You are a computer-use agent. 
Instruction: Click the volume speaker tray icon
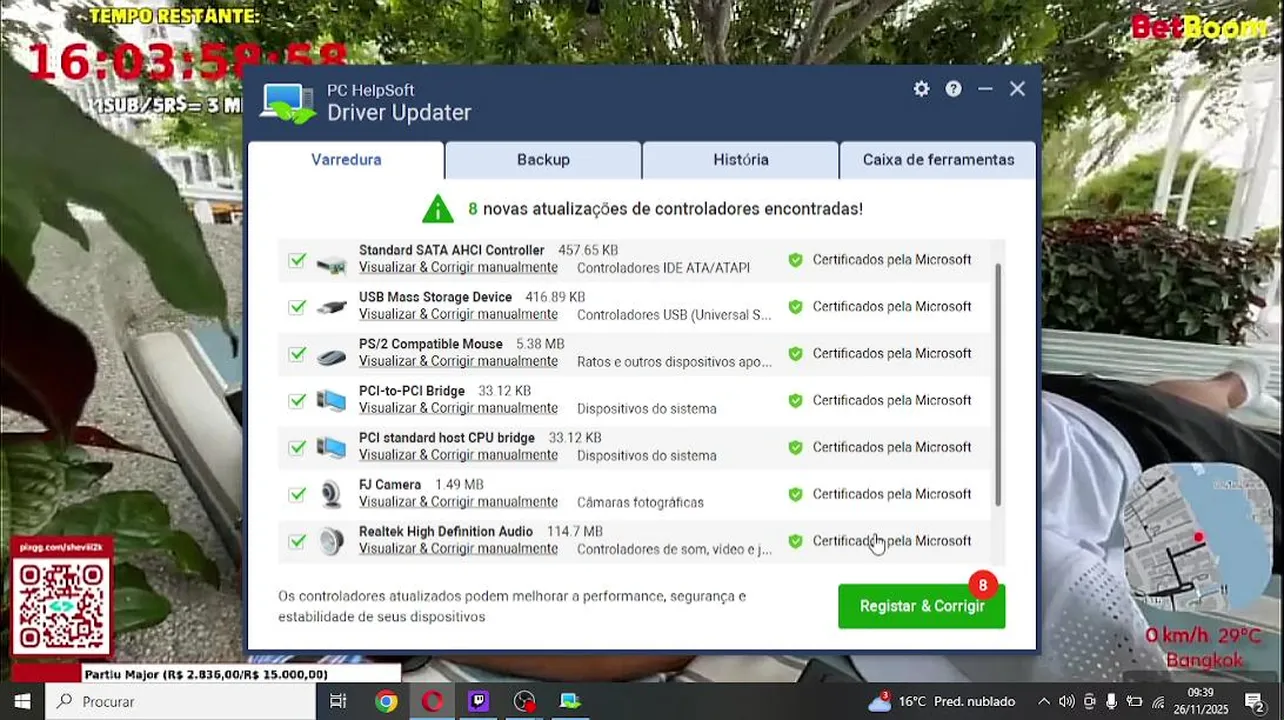(x=1066, y=701)
